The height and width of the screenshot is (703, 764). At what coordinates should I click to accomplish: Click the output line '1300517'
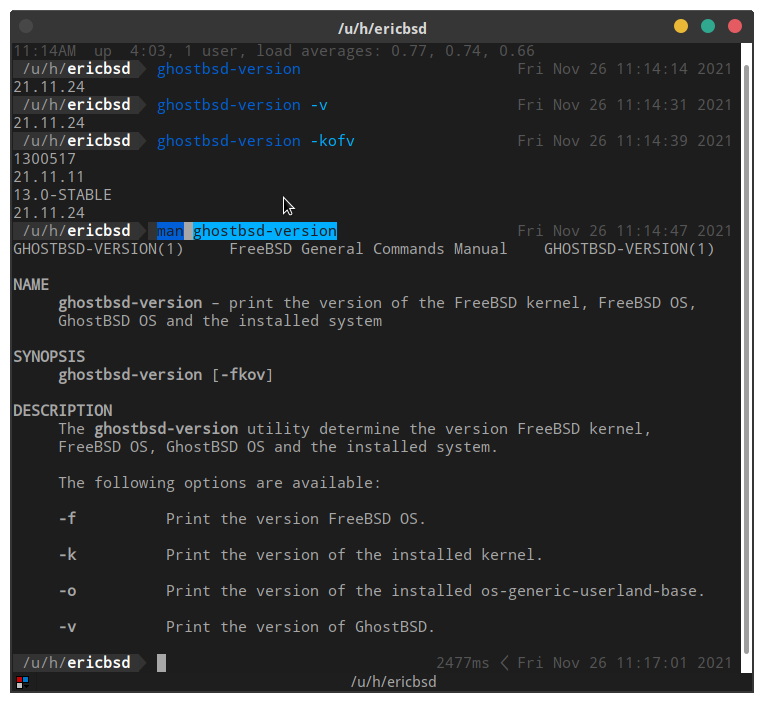pyautogui.click(x=44, y=159)
